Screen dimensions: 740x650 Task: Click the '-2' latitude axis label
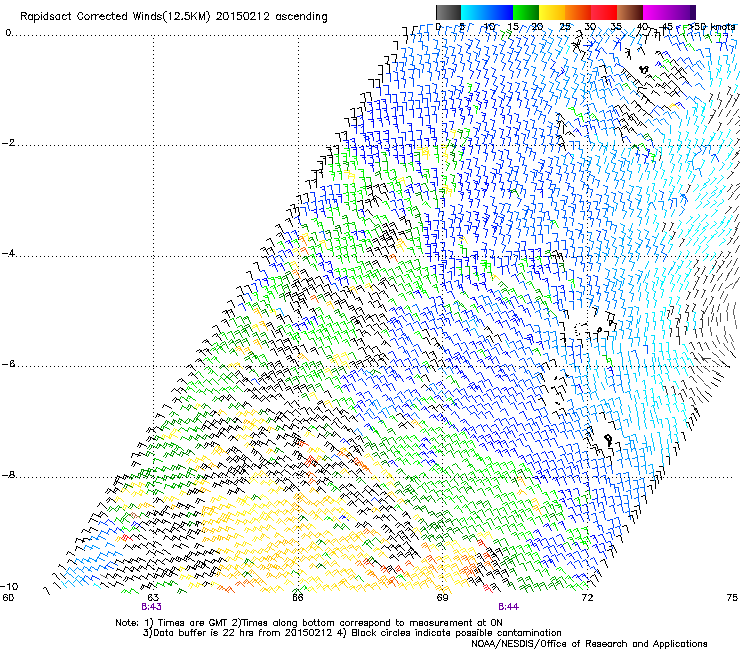click(9, 143)
